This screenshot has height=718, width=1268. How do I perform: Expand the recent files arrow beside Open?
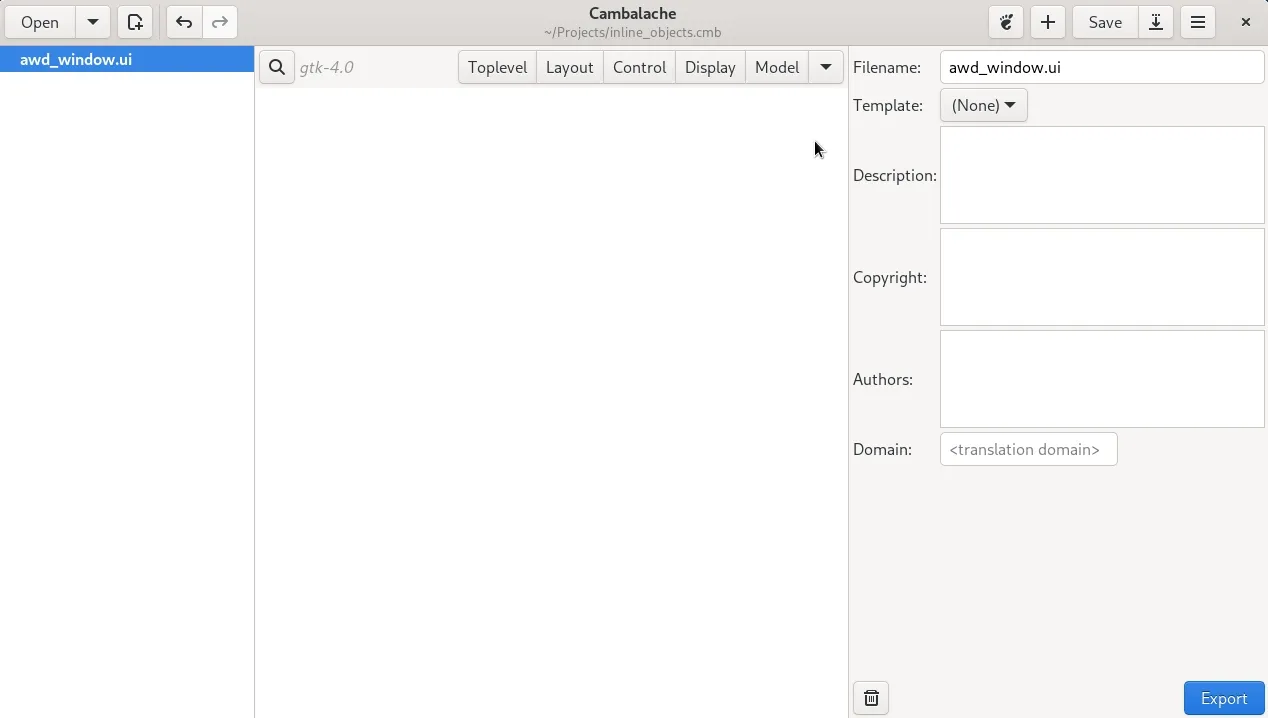click(x=93, y=22)
